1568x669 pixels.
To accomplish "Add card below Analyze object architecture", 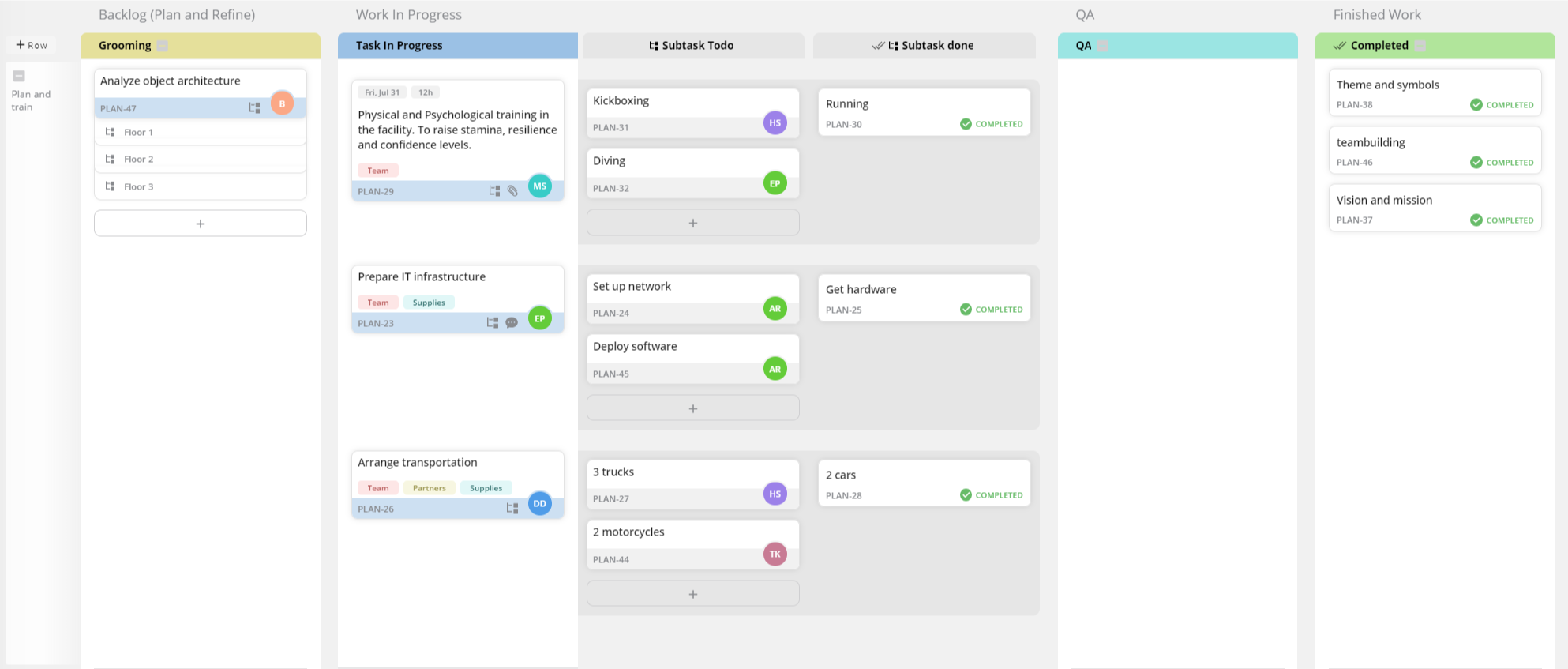I will pyautogui.click(x=201, y=224).
